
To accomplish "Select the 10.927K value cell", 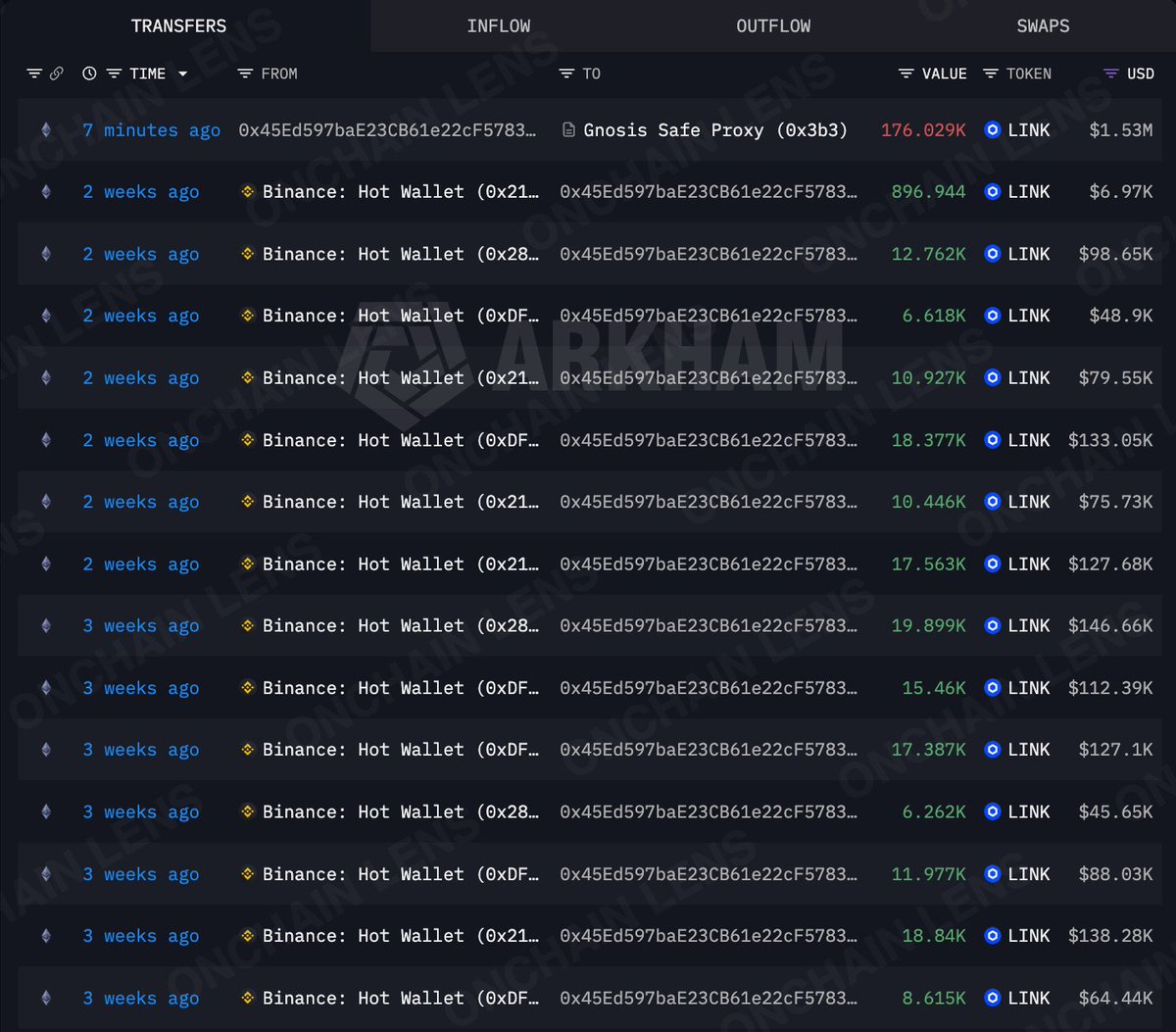I will (928, 377).
